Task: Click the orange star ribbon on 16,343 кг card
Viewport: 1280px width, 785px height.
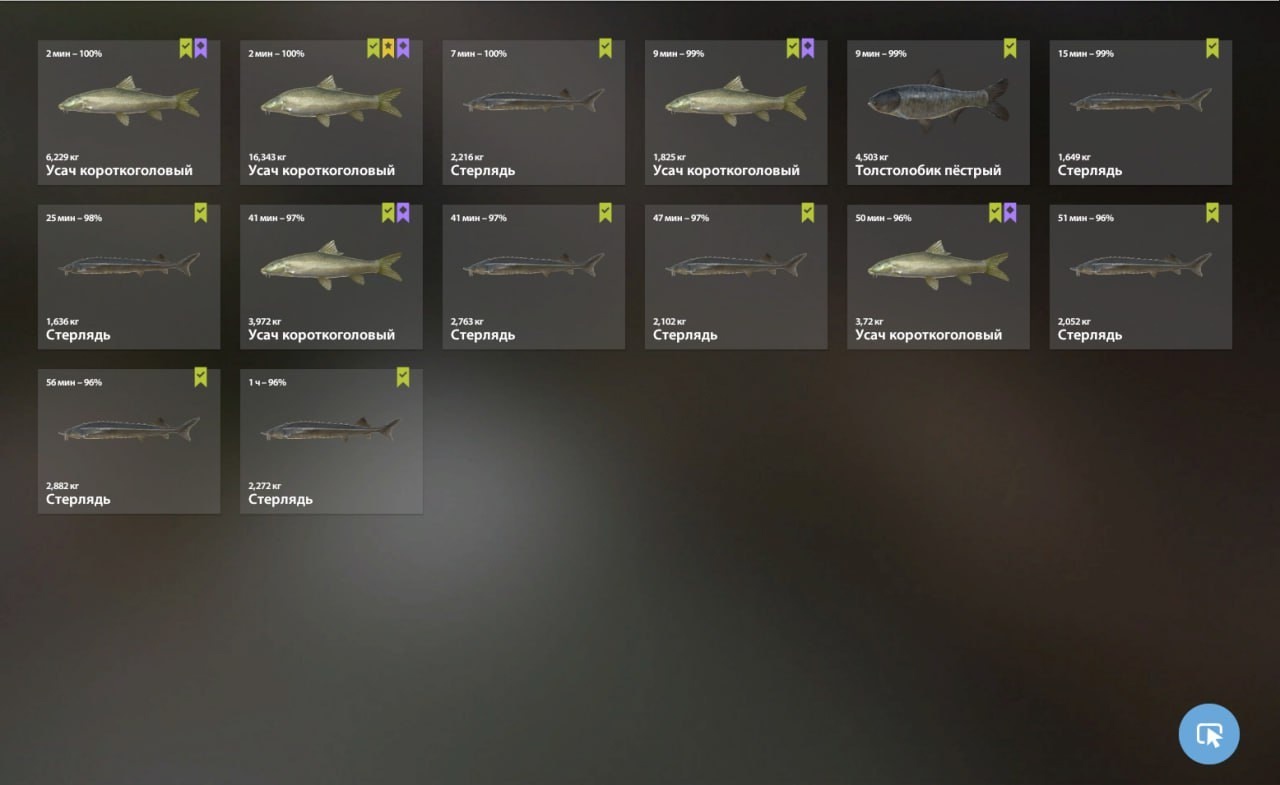Action: [388, 48]
